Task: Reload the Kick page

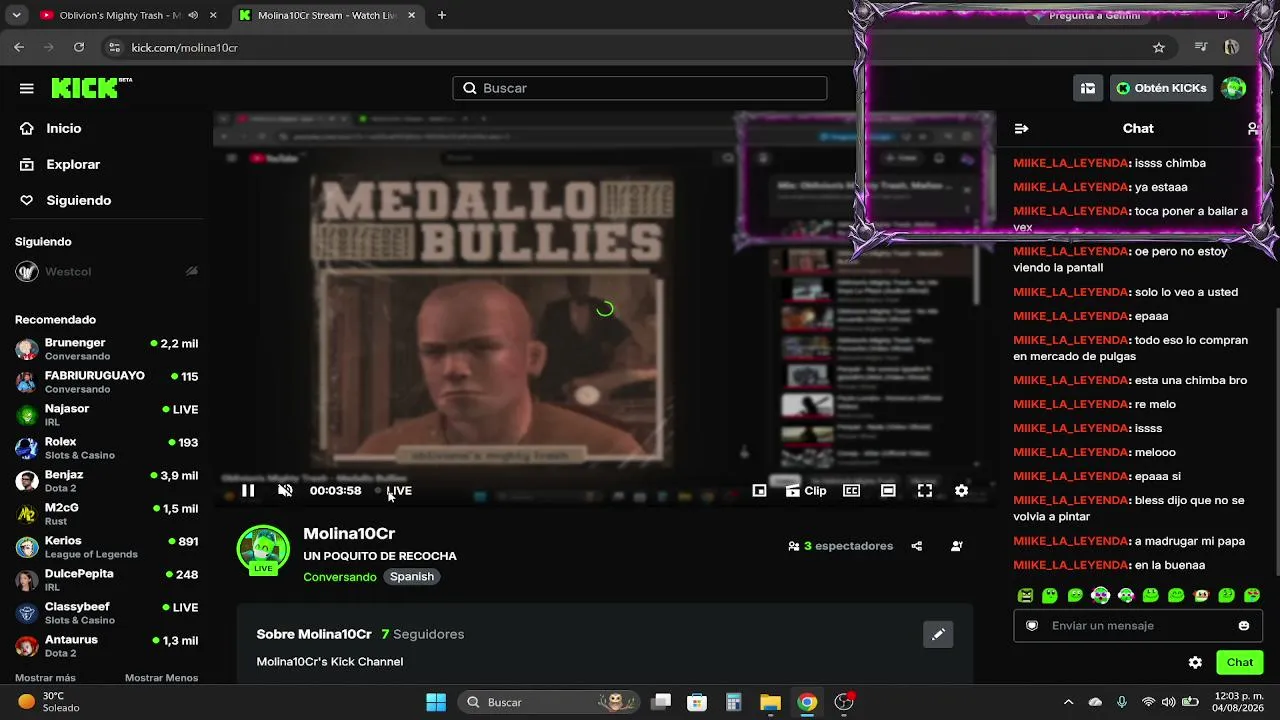Action: click(x=79, y=47)
